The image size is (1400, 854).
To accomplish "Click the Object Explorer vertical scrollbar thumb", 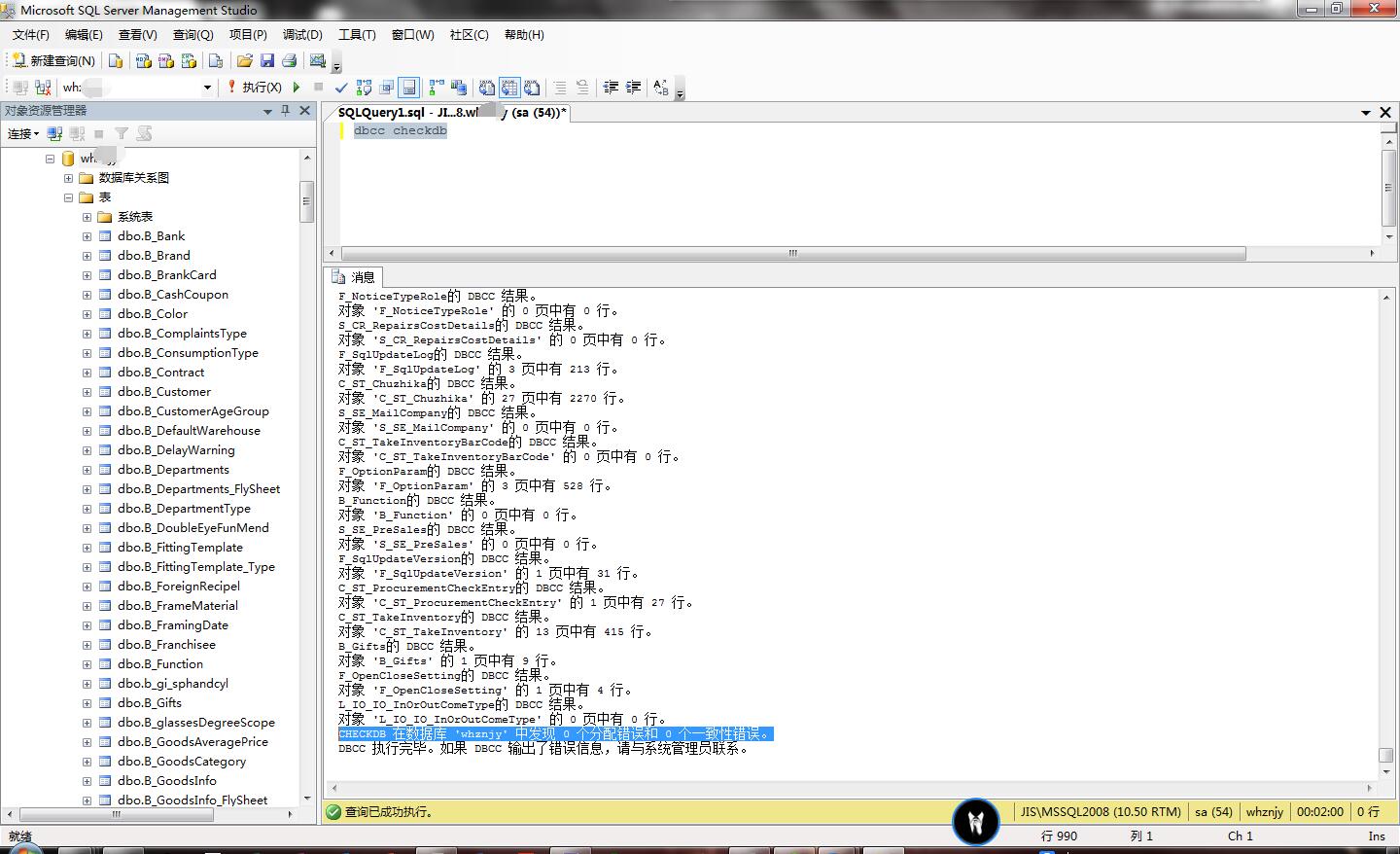I will (306, 201).
